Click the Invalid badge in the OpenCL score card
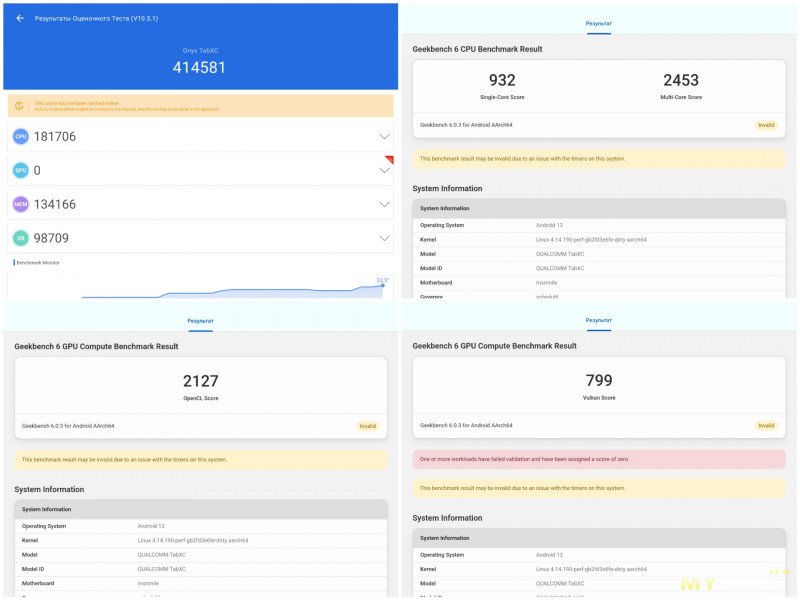This screenshot has height=600, width=800. click(367, 426)
